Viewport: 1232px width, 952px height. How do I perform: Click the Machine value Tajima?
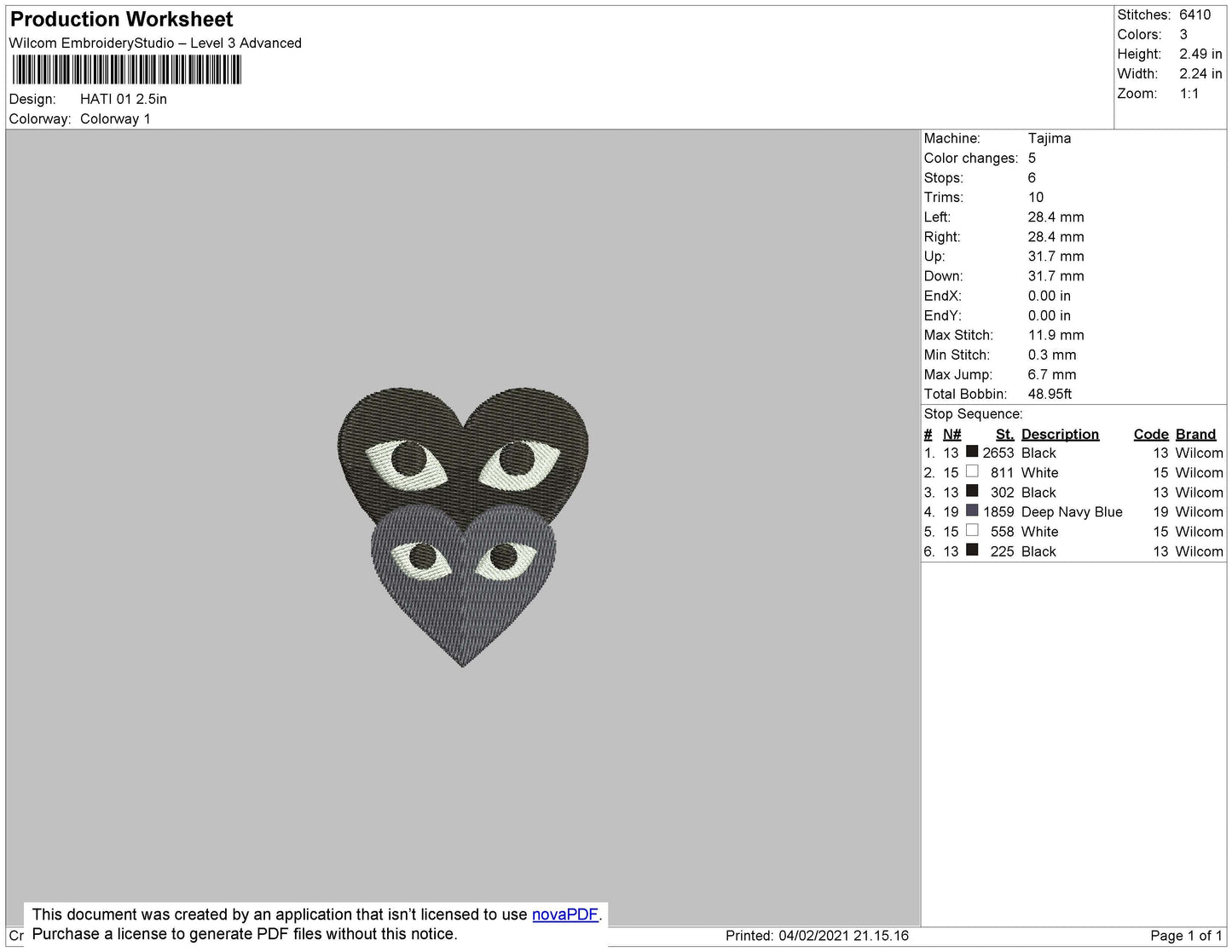(1050, 138)
